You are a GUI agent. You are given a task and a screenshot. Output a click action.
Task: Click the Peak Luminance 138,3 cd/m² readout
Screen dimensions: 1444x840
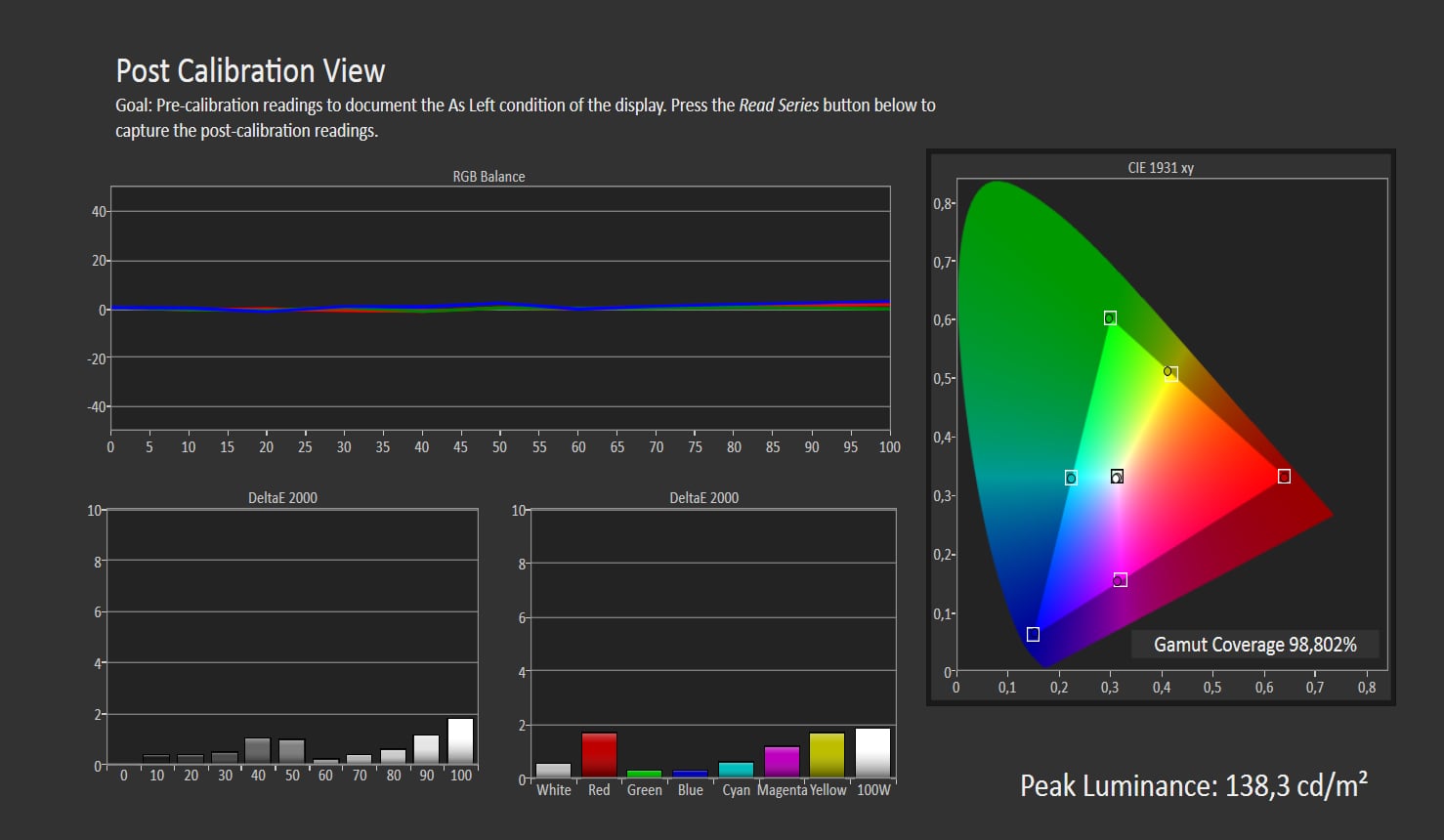(1194, 785)
